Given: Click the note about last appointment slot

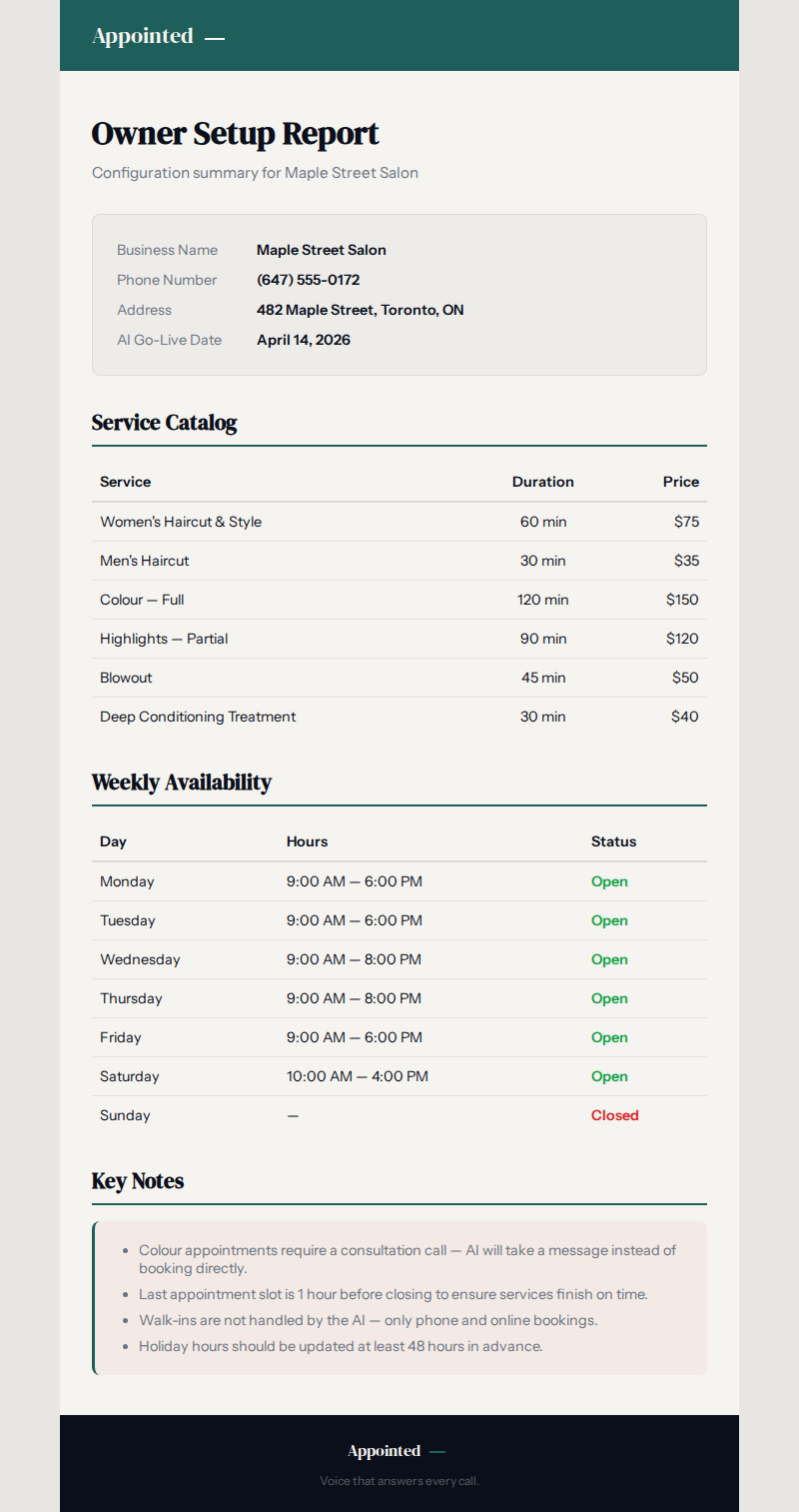Looking at the screenshot, I should [x=394, y=1294].
